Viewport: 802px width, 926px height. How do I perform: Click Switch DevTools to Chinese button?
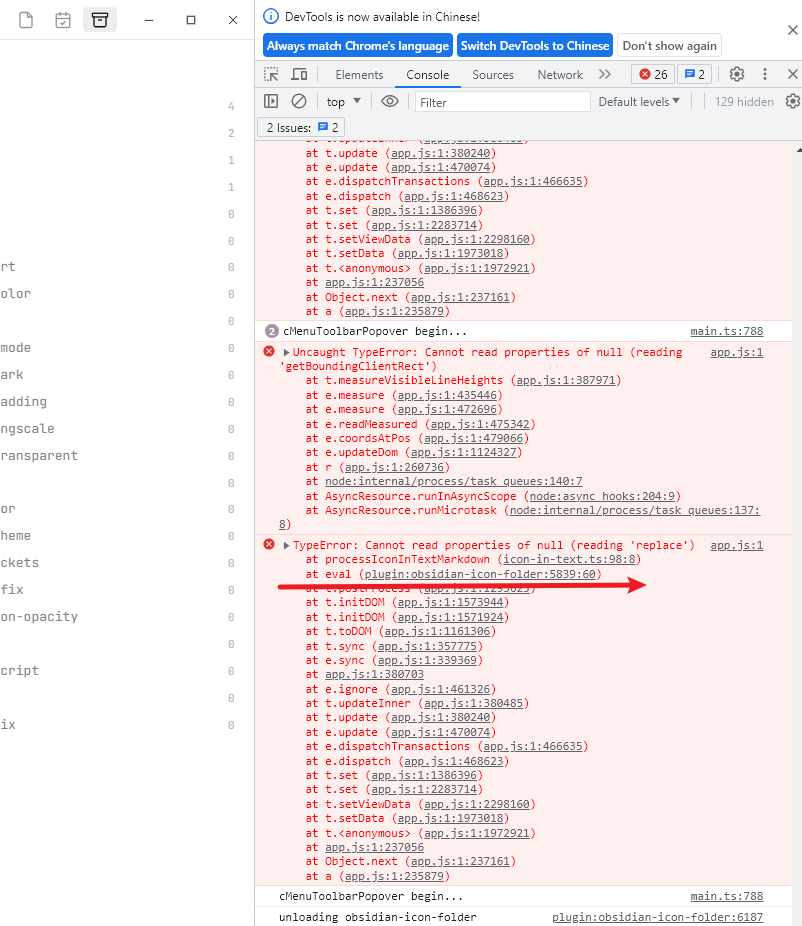coord(534,45)
